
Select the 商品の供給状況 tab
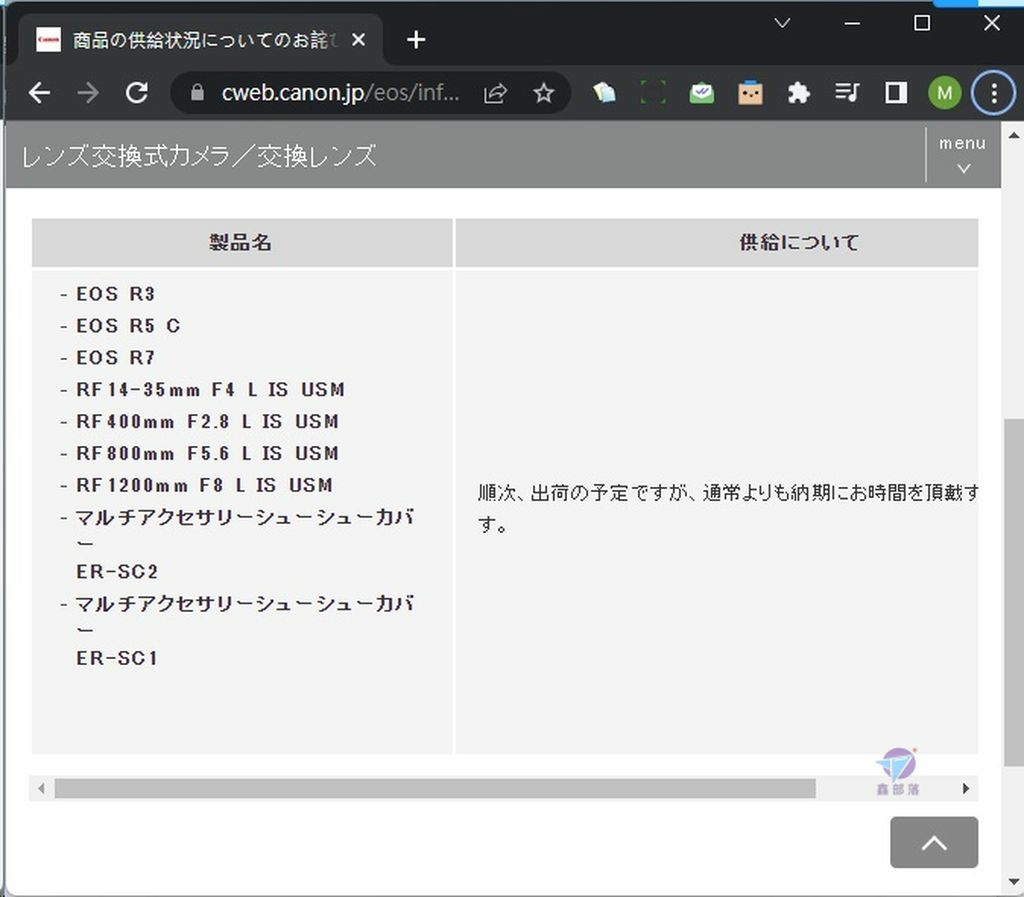point(199,40)
